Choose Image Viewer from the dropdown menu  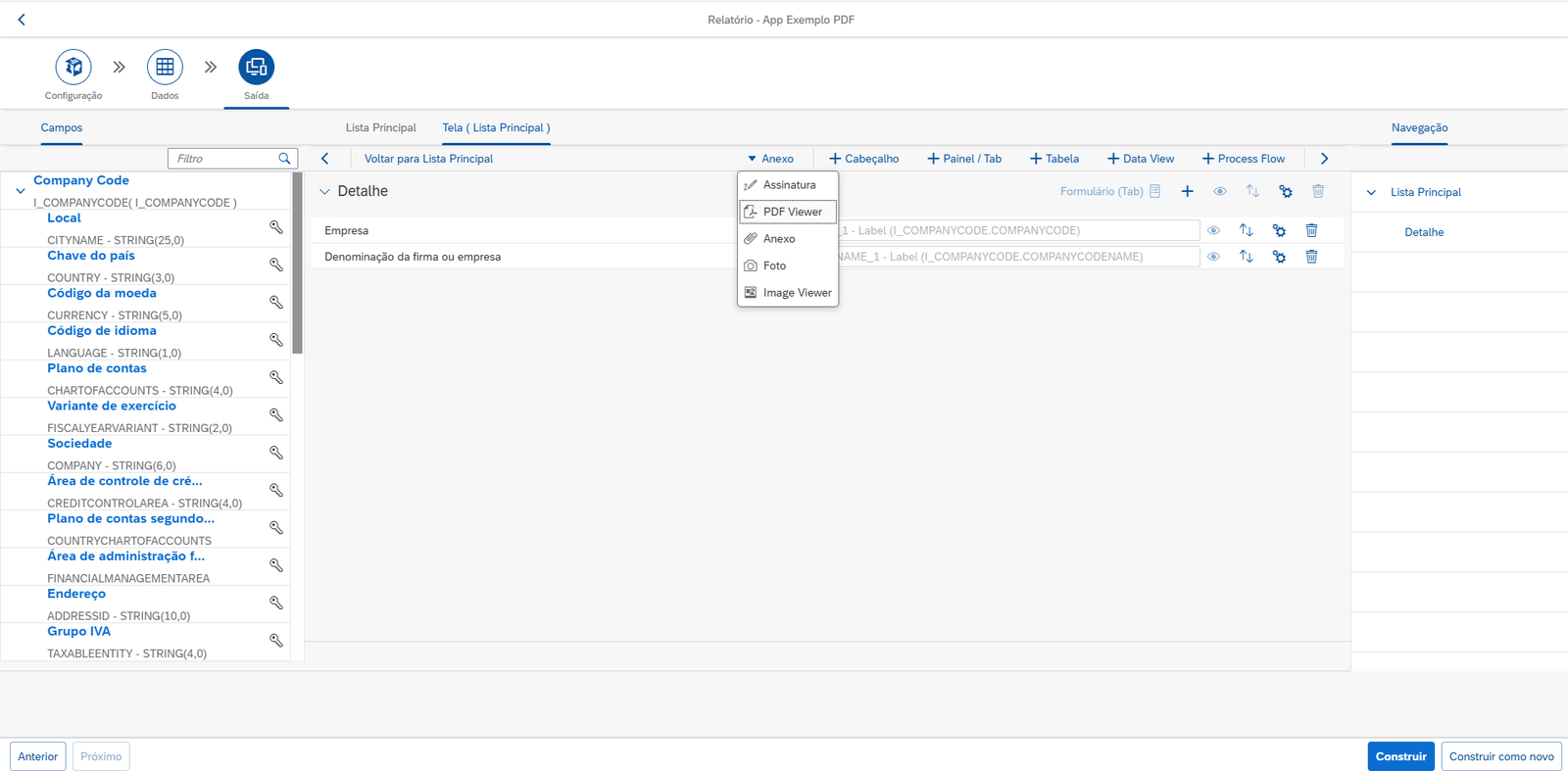[788, 293]
